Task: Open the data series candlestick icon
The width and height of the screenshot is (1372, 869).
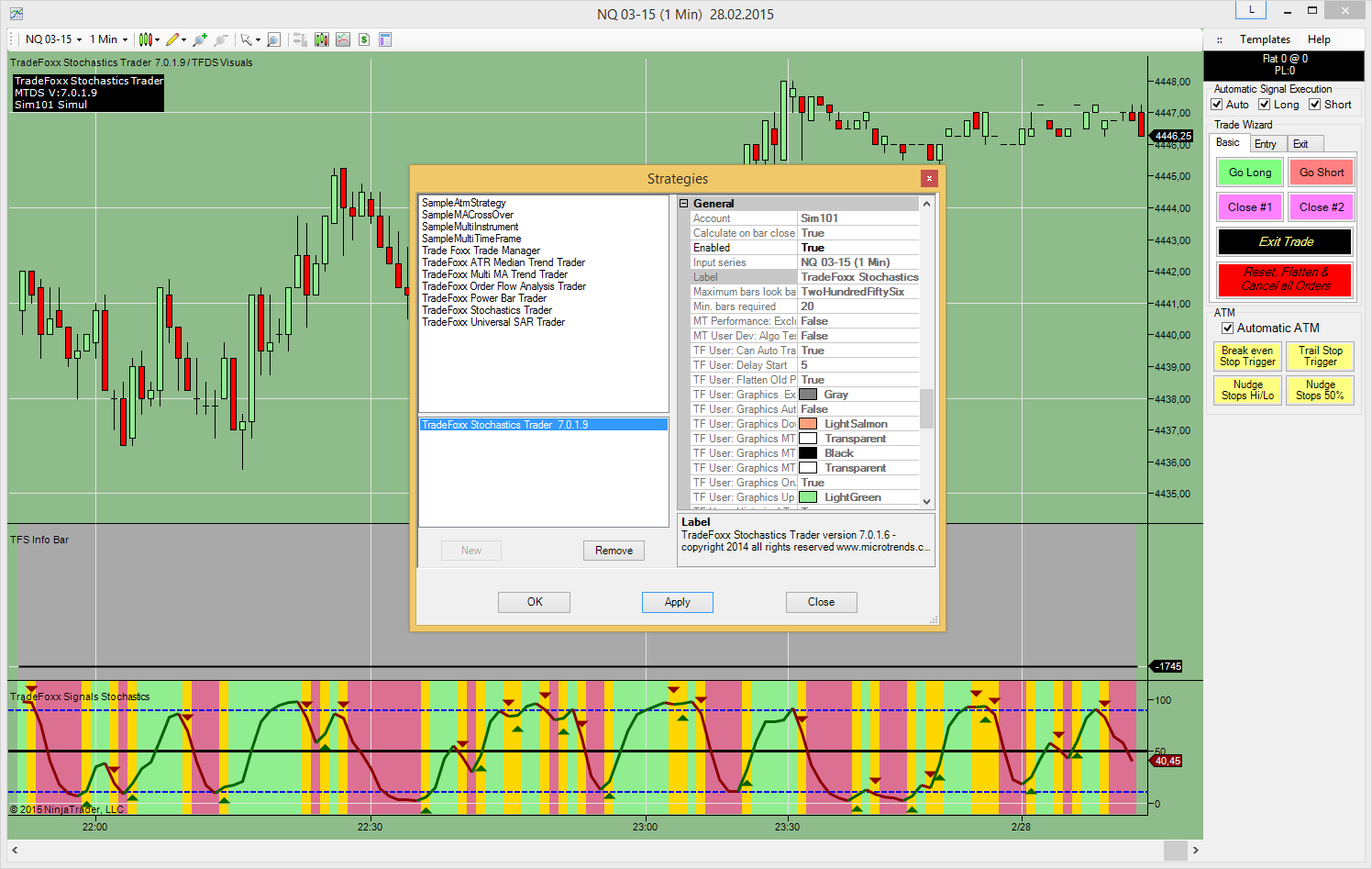Action: [321, 39]
